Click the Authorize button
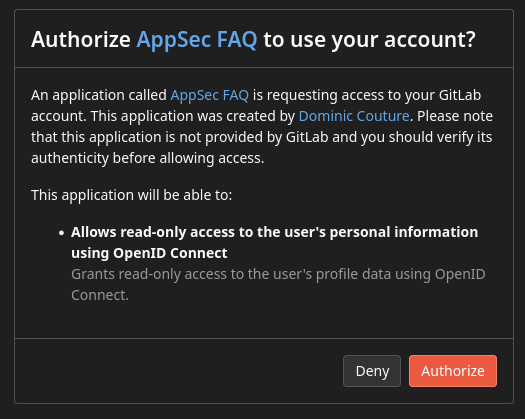 click(x=453, y=371)
